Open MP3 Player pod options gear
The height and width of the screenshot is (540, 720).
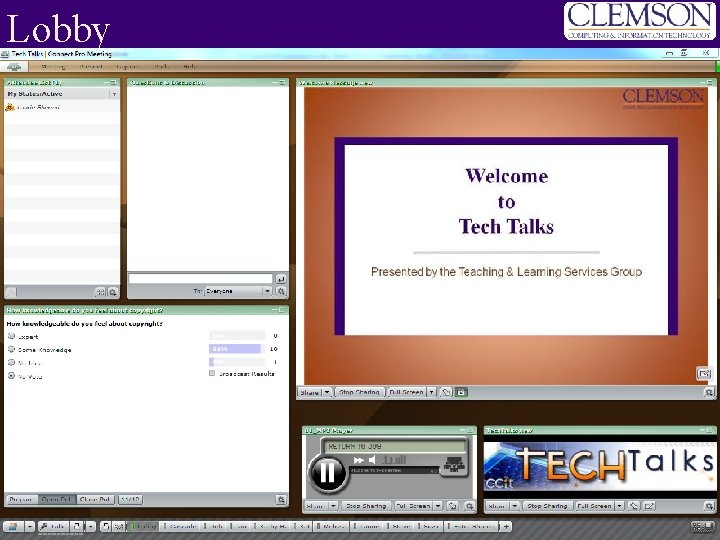pyautogui.click(x=469, y=506)
